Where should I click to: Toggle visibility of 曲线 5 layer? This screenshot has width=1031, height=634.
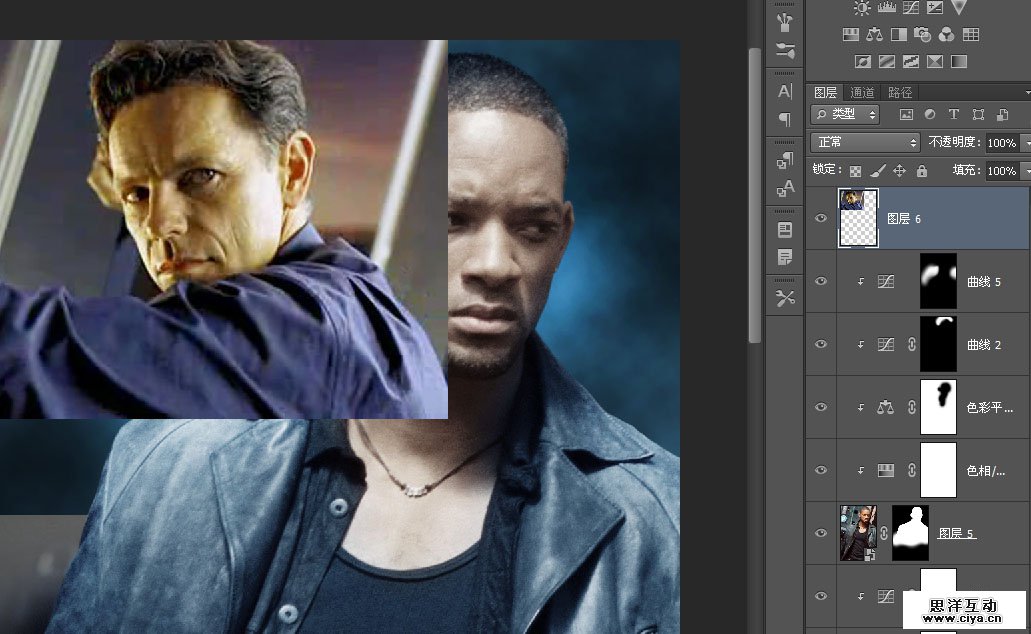pyautogui.click(x=821, y=282)
